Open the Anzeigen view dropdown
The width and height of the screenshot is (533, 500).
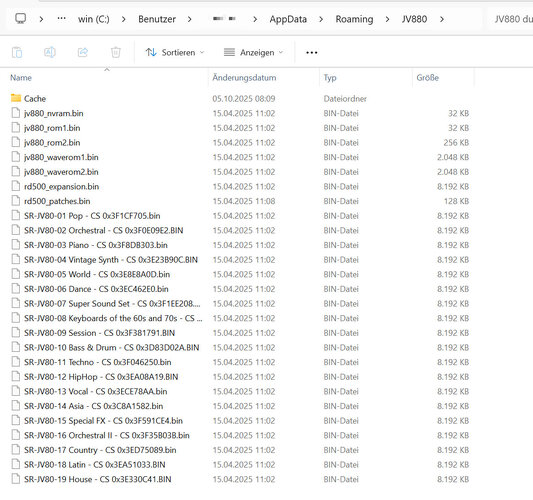click(253, 52)
